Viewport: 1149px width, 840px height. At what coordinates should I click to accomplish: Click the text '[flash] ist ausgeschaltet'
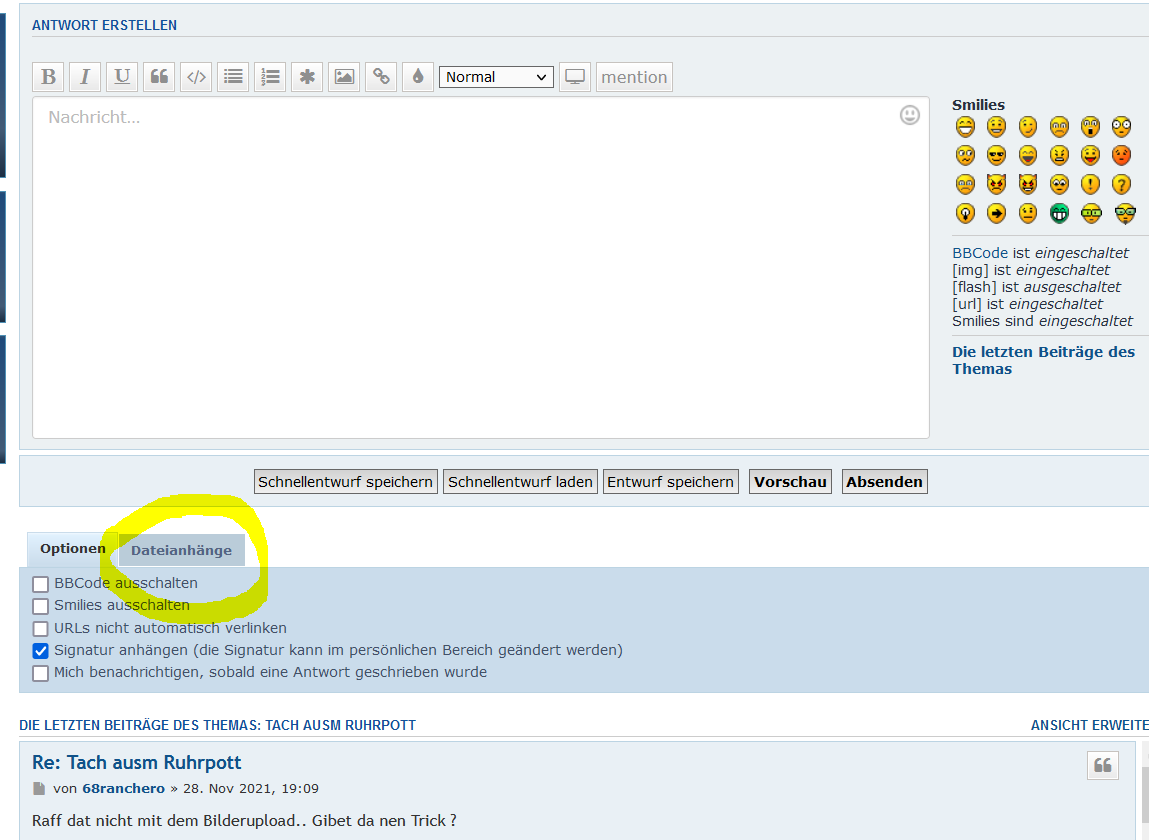click(1036, 287)
